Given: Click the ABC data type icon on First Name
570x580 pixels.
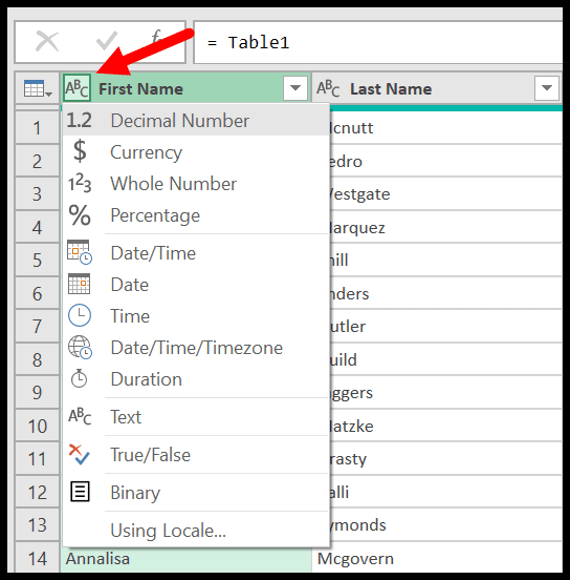Looking at the screenshot, I should click(x=77, y=88).
